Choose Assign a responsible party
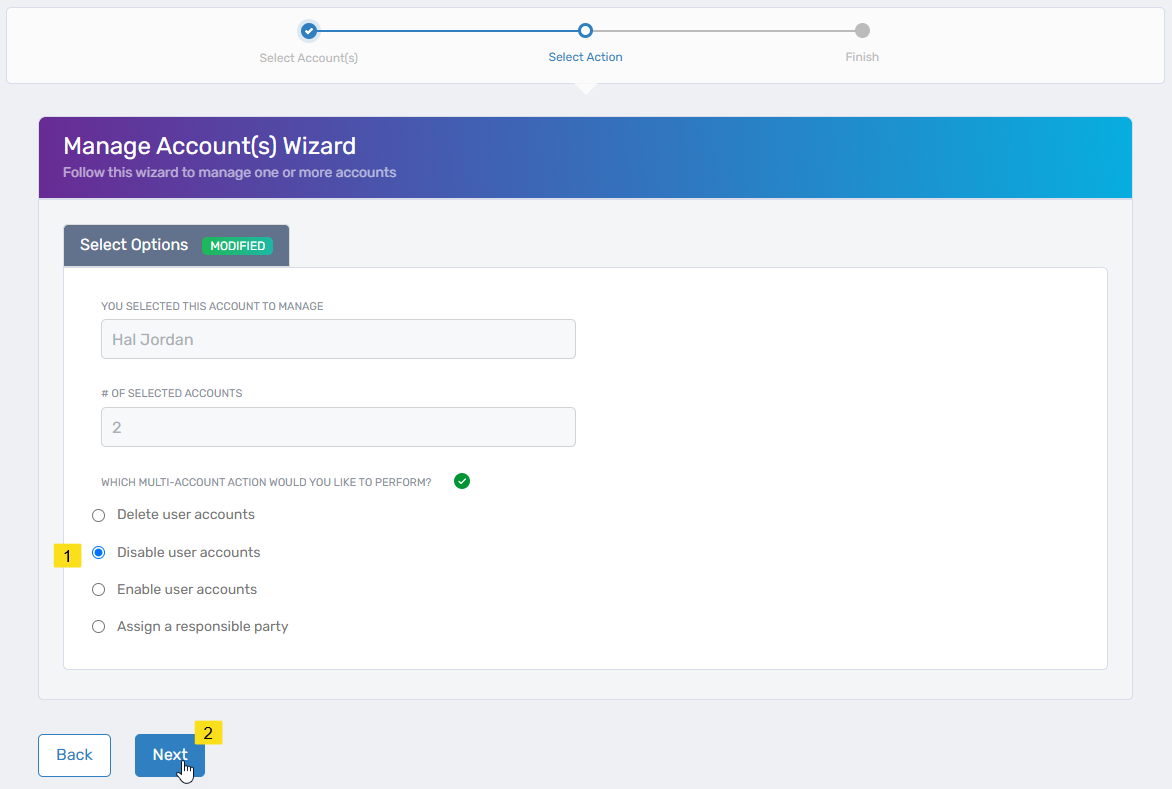The width and height of the screenshot is (1172, 789). pyautogui.click(x=98, y=626)
